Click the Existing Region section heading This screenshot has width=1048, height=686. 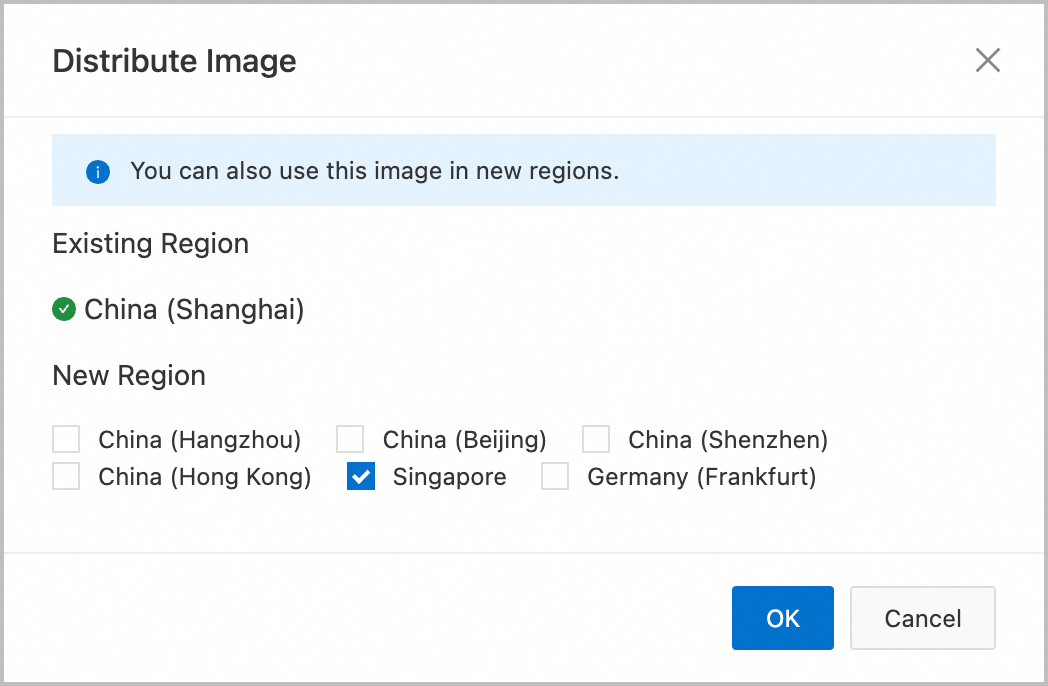coord(150,243)
